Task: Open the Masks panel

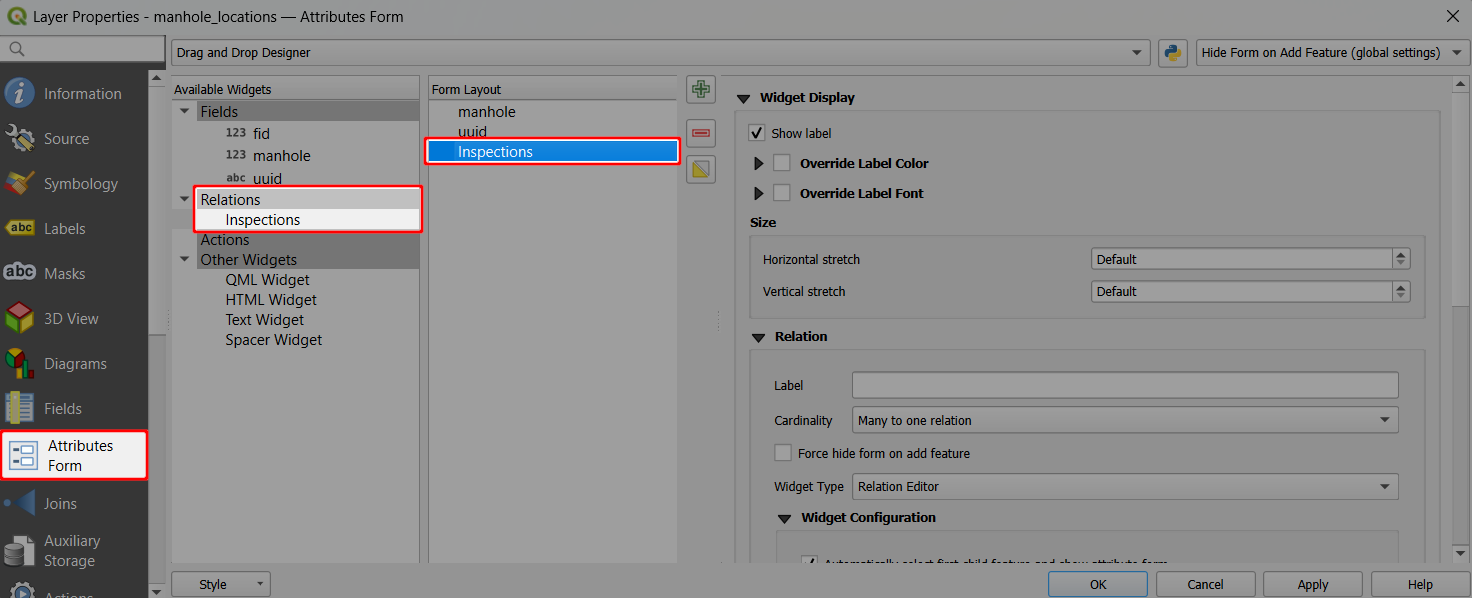Action: tap(20, 272)
